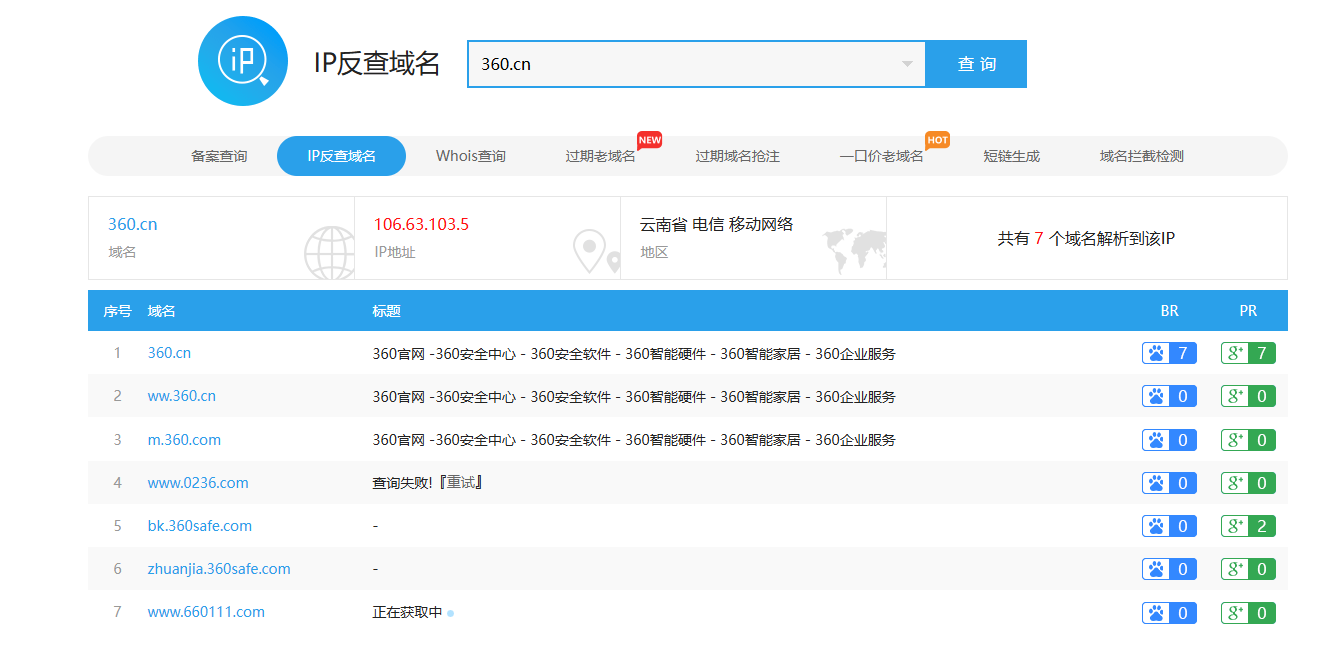This screenshot has height=667, width=1325.
Task: Open the search box dropdown arrow
Action: point(907,64)
